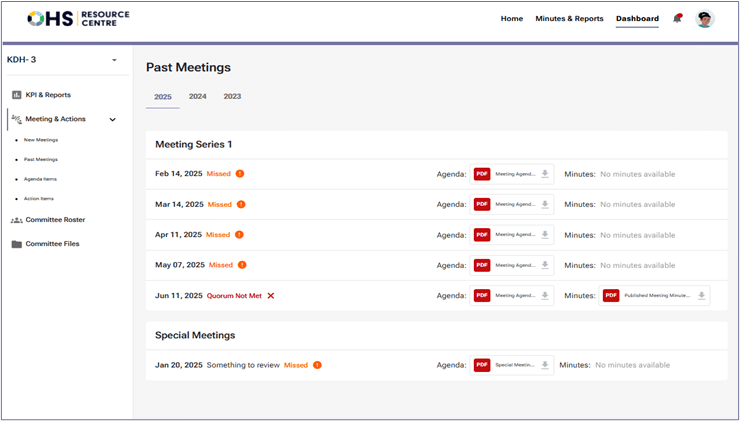The width and height of the screenshot is (740, 421).
Task: Download the Special Meeting agenda PDF
Action: [x=545, y=365]
